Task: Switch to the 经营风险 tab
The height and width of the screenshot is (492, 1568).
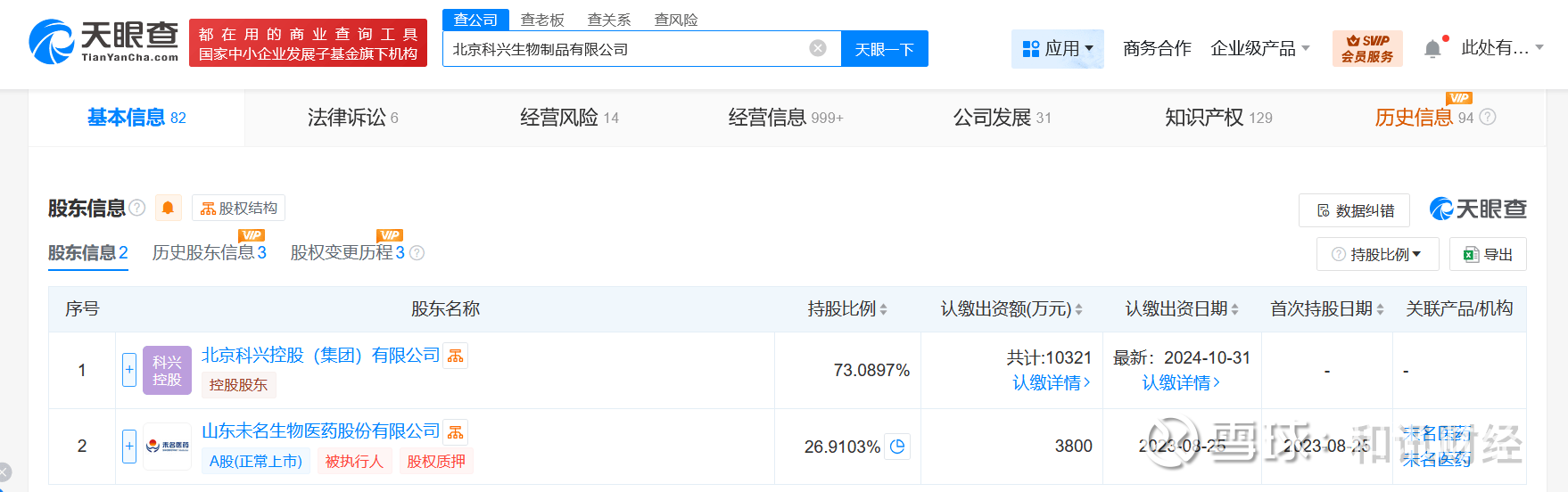Action: coord(569,118)
